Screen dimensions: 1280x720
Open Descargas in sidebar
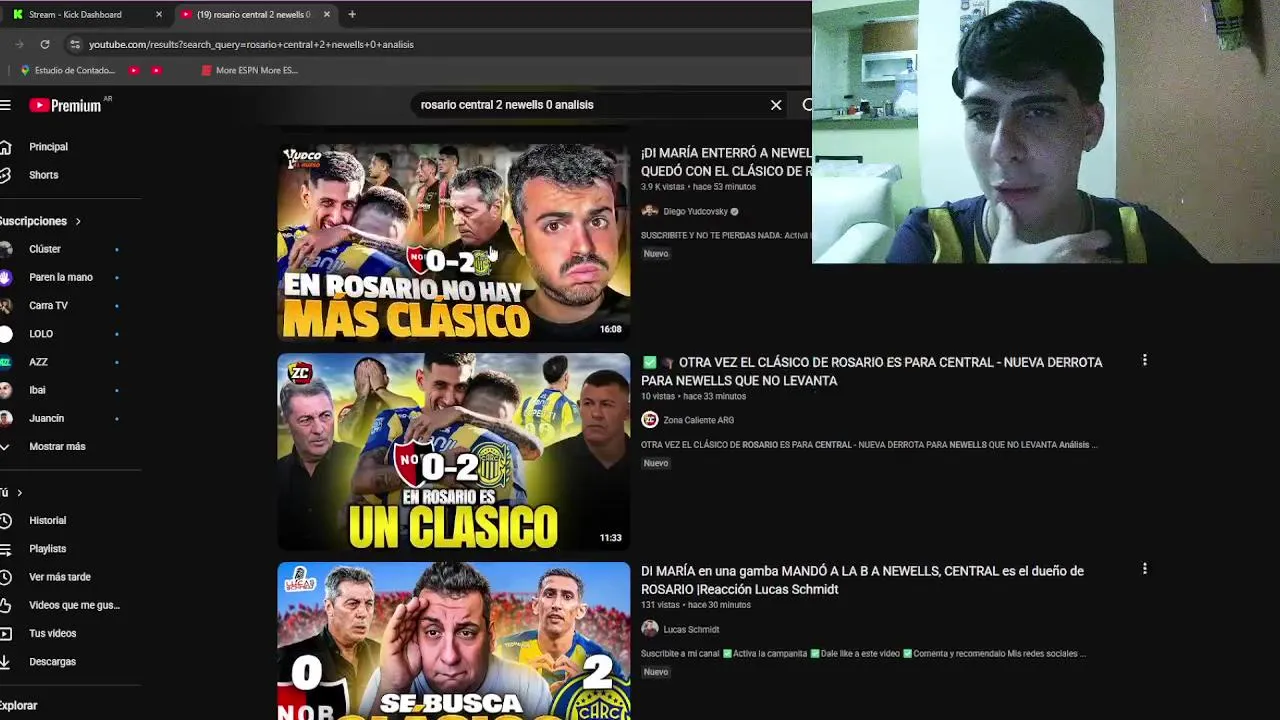click(52, 662)
